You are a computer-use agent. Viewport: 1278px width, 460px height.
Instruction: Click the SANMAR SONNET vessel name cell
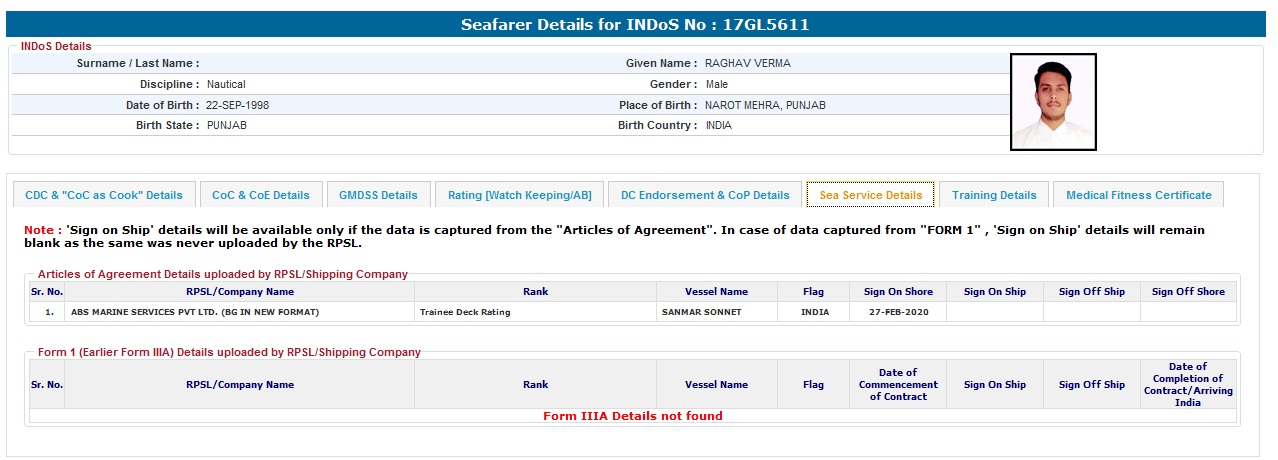(x=702, y=312)
